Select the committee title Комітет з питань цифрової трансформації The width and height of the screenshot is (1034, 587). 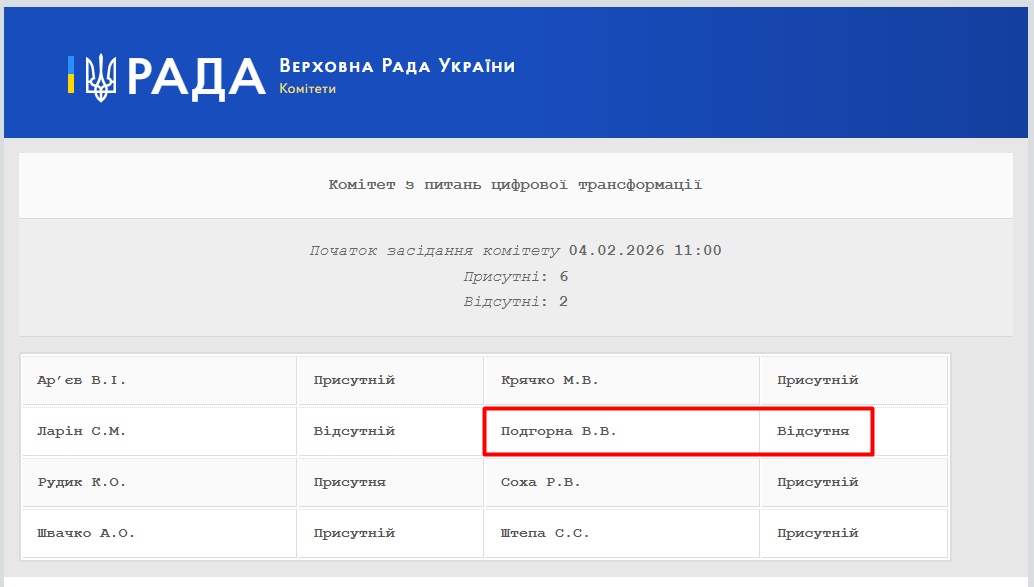click(516, 185)
